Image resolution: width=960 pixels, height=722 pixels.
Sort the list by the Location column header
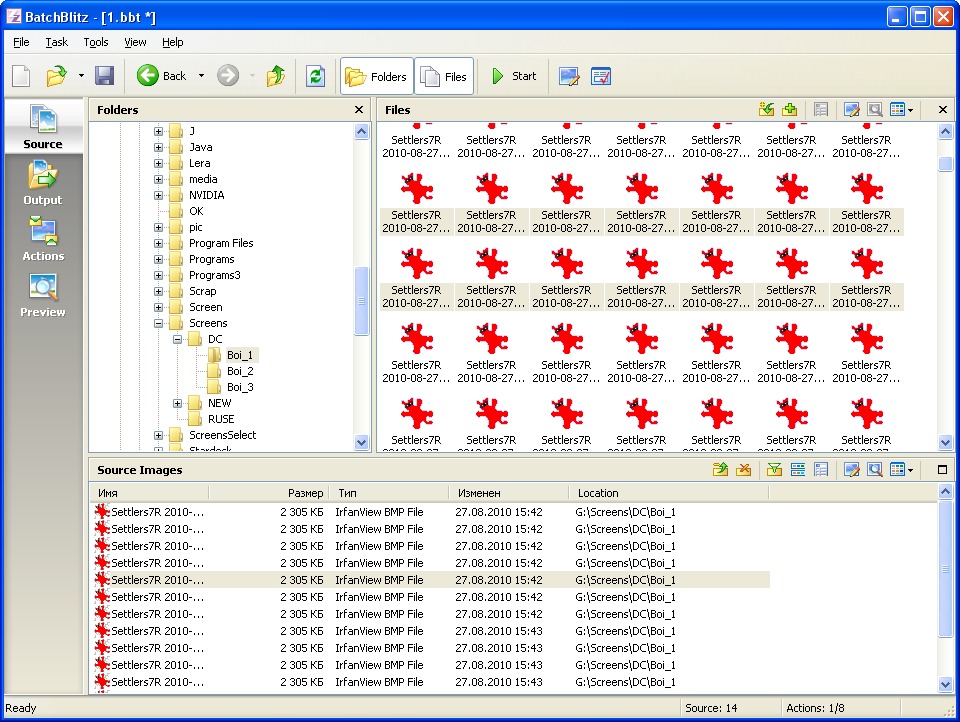(x=598, y=493)
